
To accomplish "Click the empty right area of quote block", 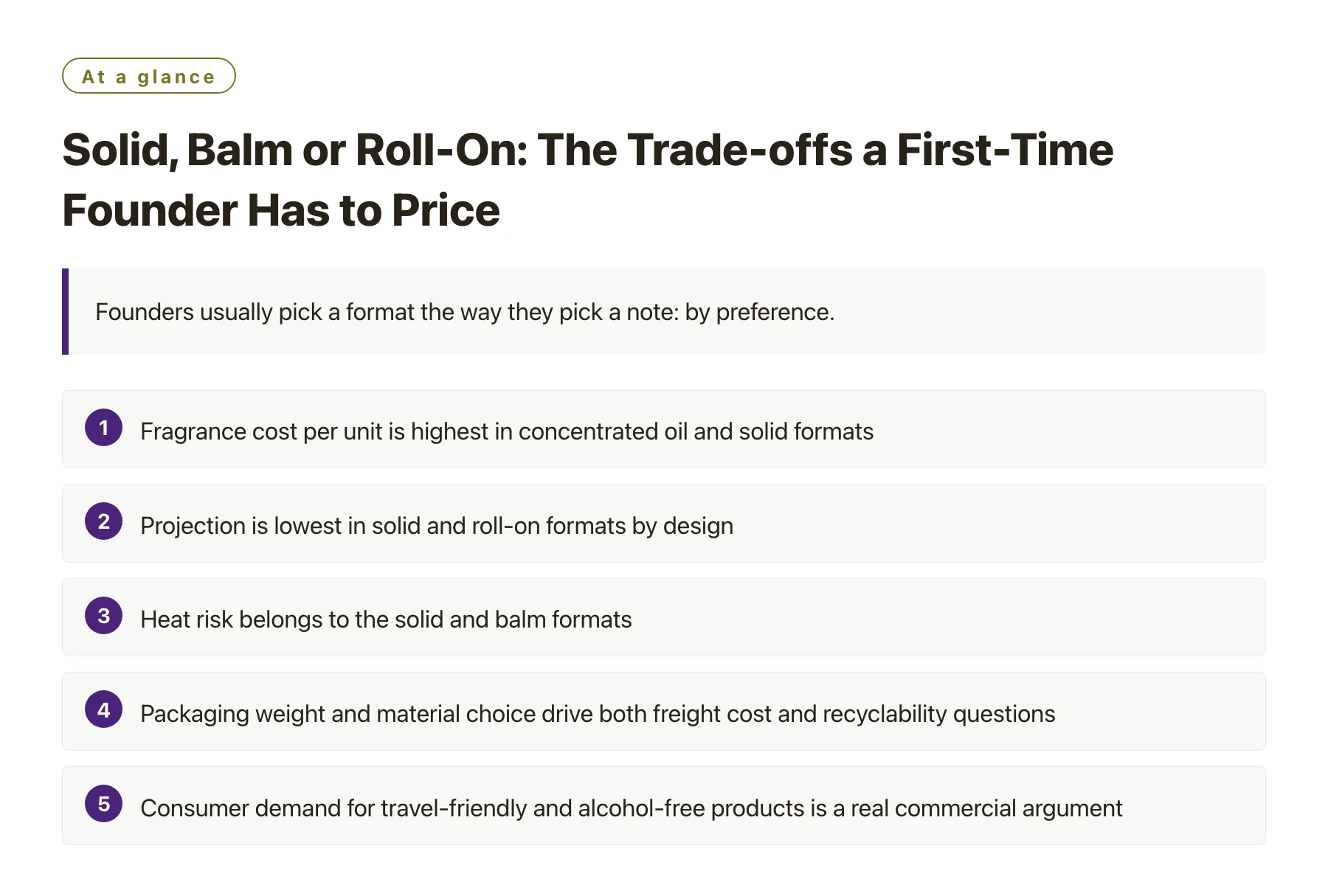I will pos(1048,311).
